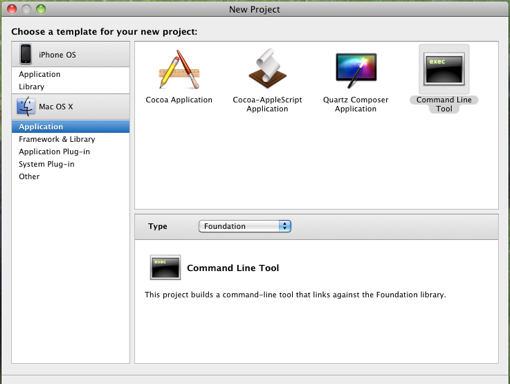
Task: Click the Command Line Tool heading in the description
Action: [x=233, y=268]
